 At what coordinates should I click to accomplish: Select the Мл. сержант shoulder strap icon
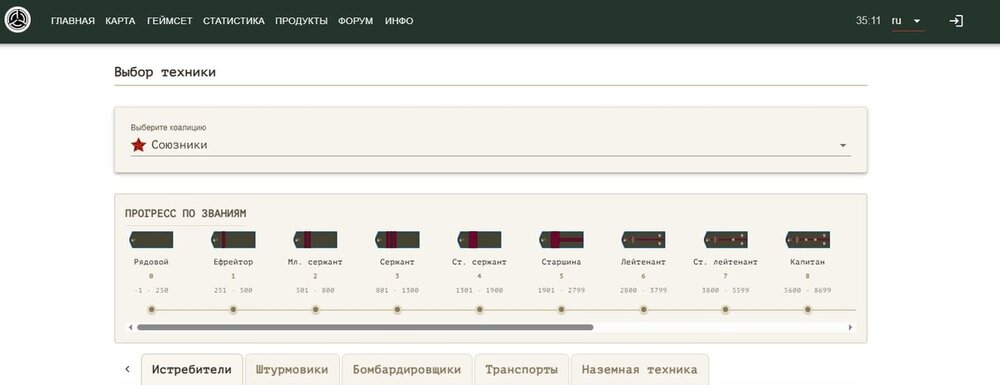(x=315, y=240)
